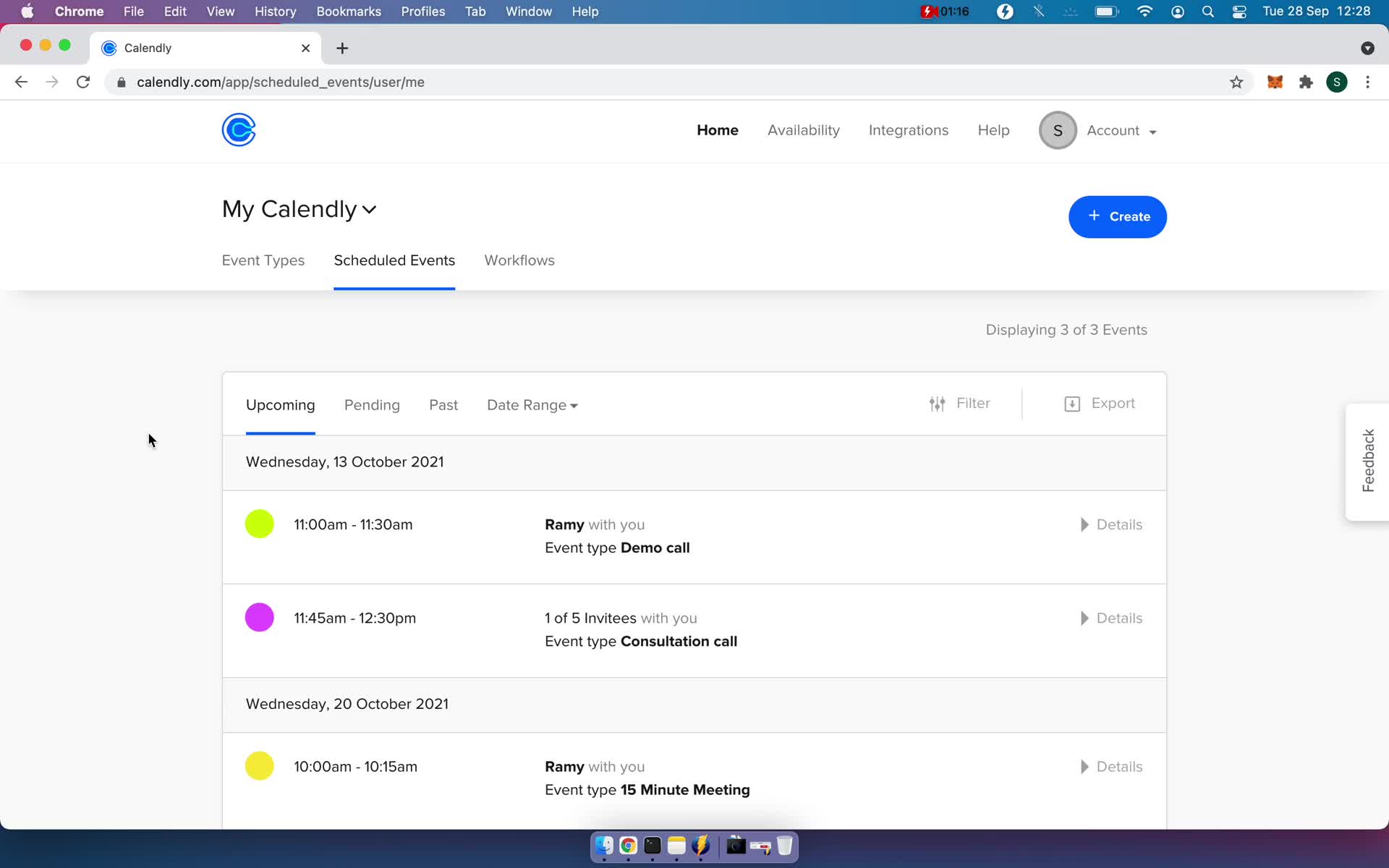Click the lightning bolt globe app in dock
This screenshot has height=868, width=1389.
[700, 846]
